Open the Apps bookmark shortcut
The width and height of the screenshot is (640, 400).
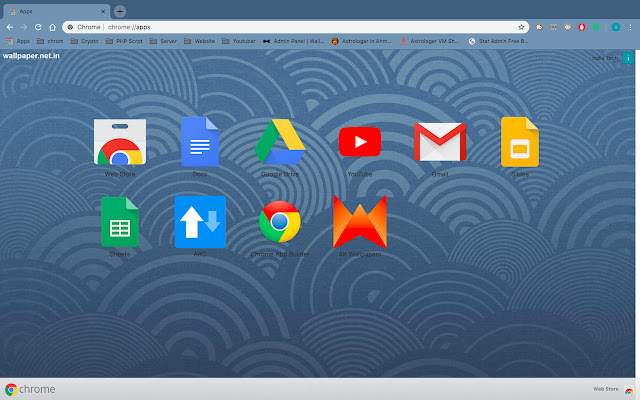[x=18, y=41]
